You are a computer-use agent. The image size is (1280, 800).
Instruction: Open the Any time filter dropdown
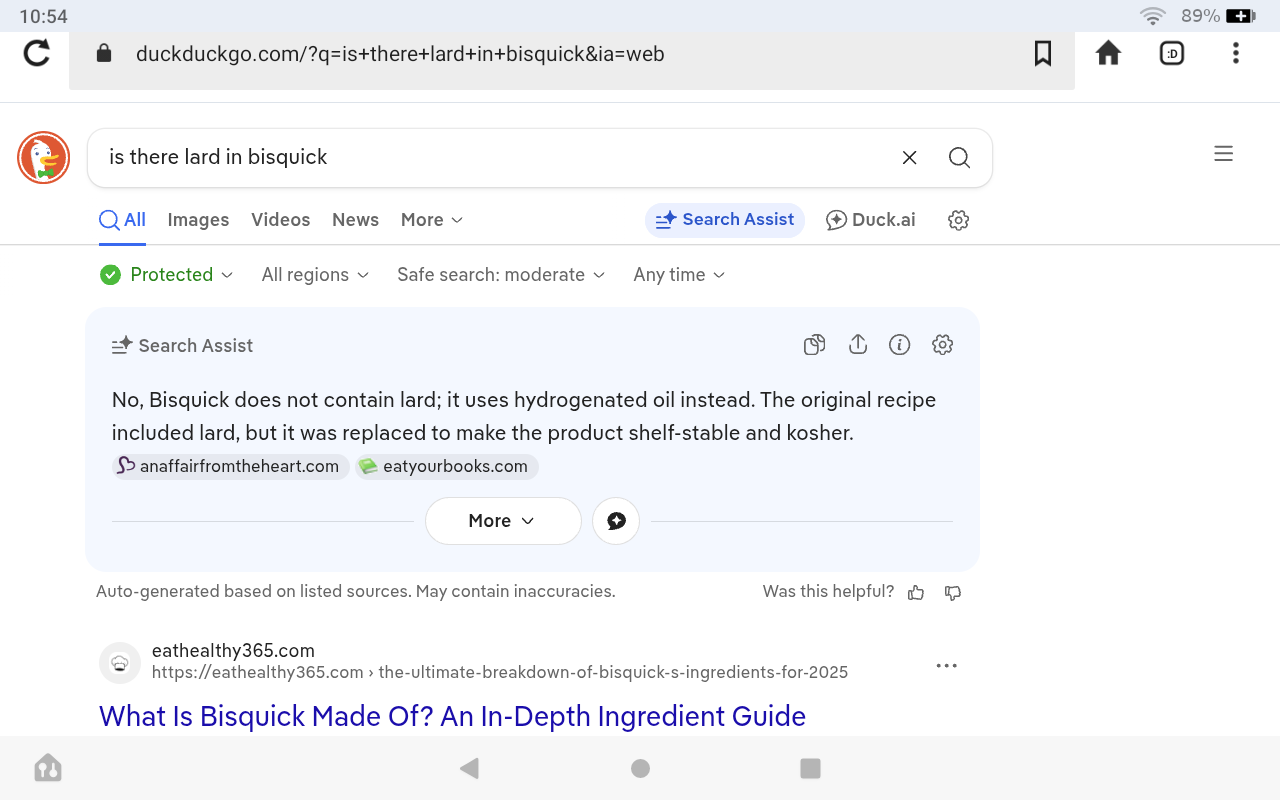pos(679,275)
